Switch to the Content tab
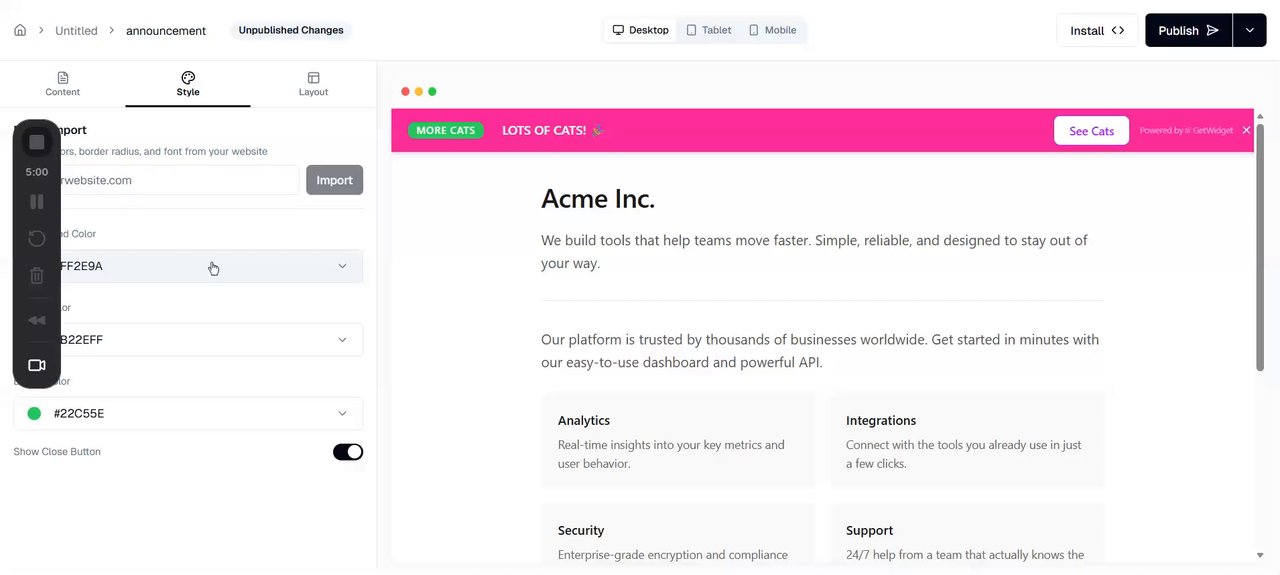Image resolution: width=1280 pixels, height=575 pixels. click(x=62, y=84)
